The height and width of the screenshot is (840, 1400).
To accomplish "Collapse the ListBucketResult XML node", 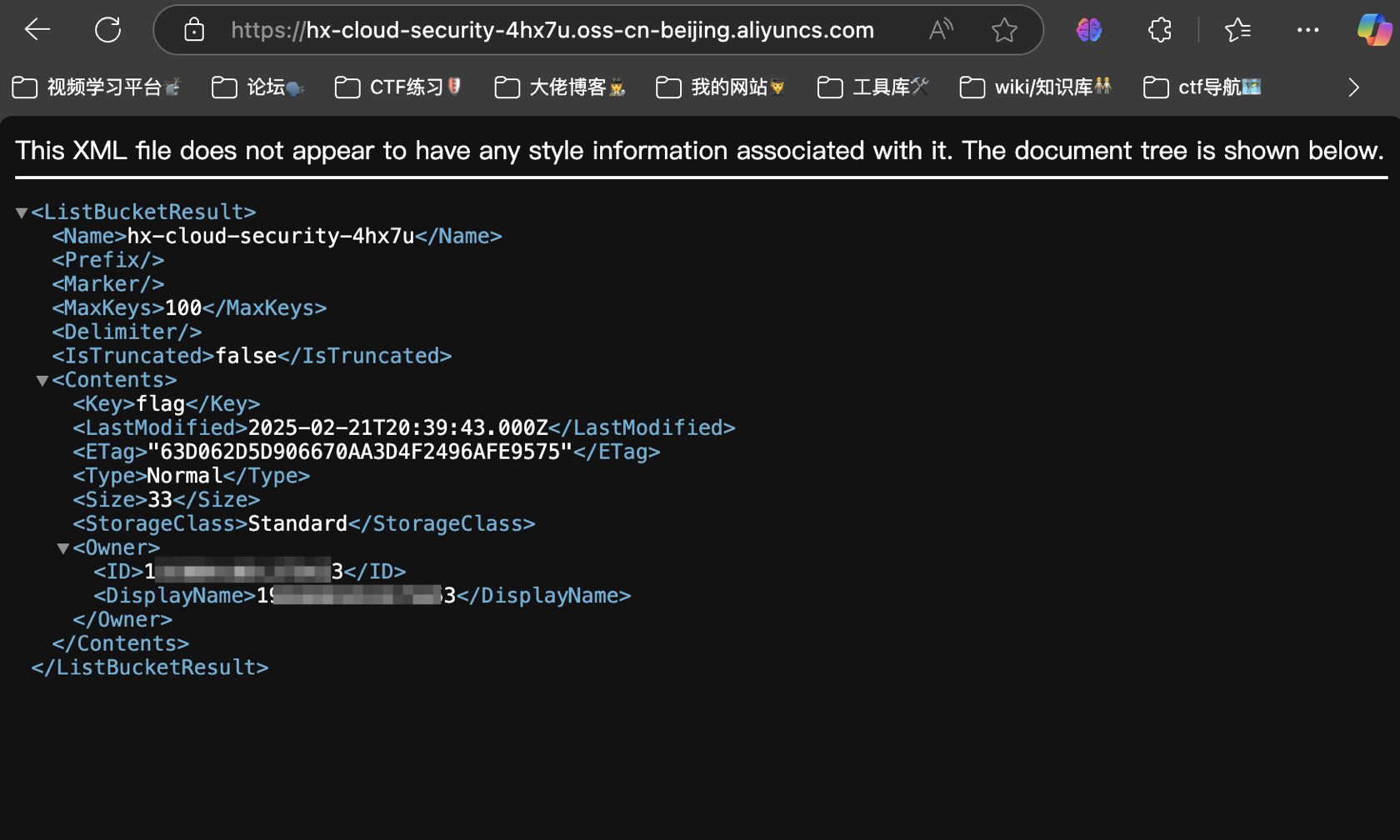I will pyautogui.click(x=22, y=213).
